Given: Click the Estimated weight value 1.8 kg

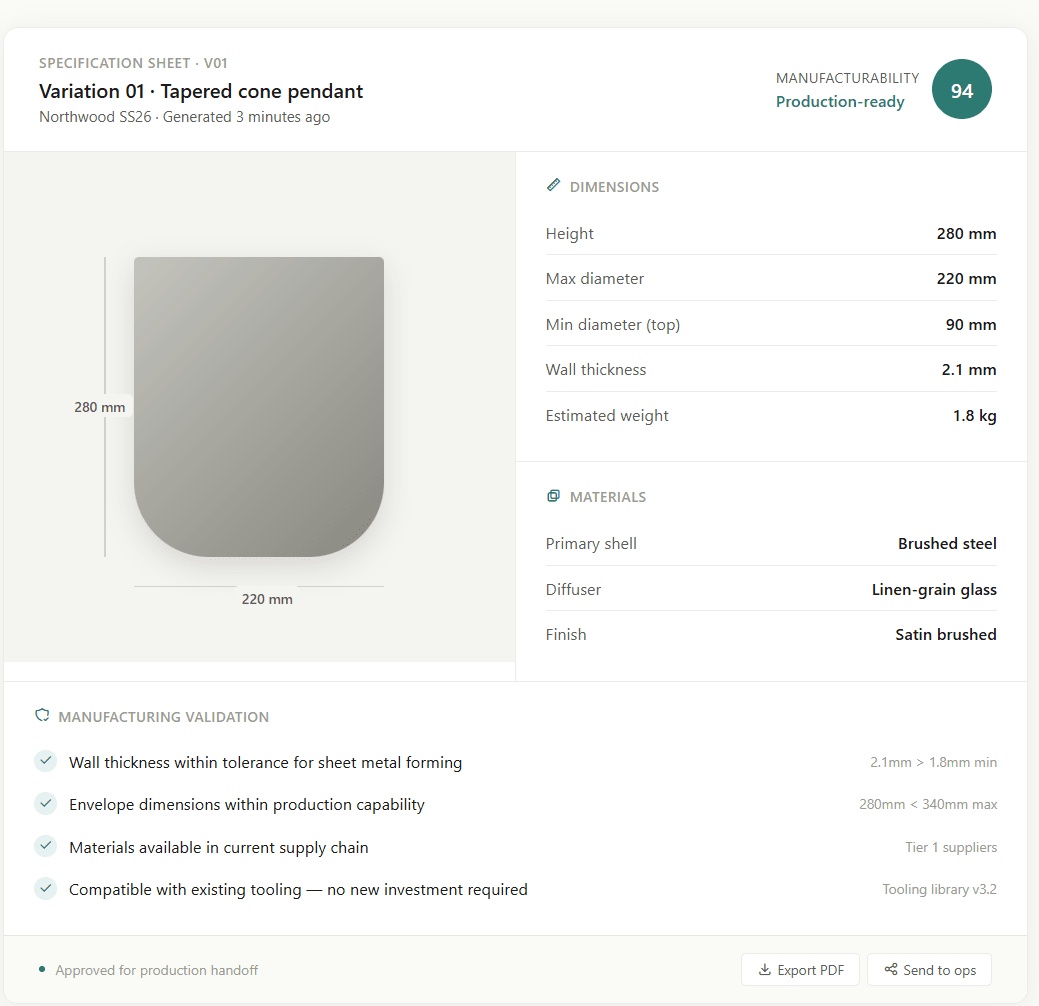Looking at the screenshot, I should pyautogui.click(x=975, y=416).
